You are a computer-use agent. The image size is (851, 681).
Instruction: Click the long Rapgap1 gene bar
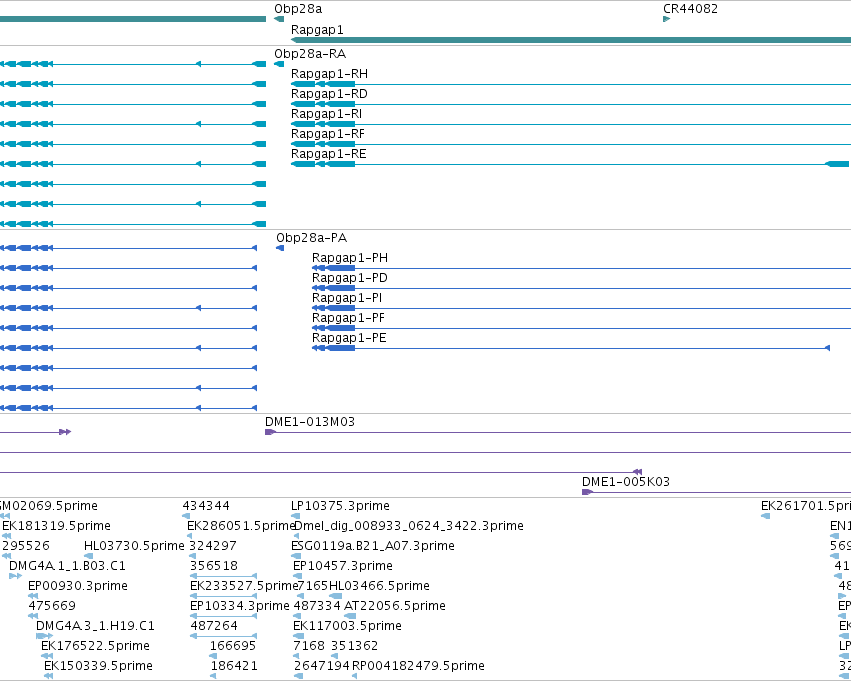[x=571, y=40]
